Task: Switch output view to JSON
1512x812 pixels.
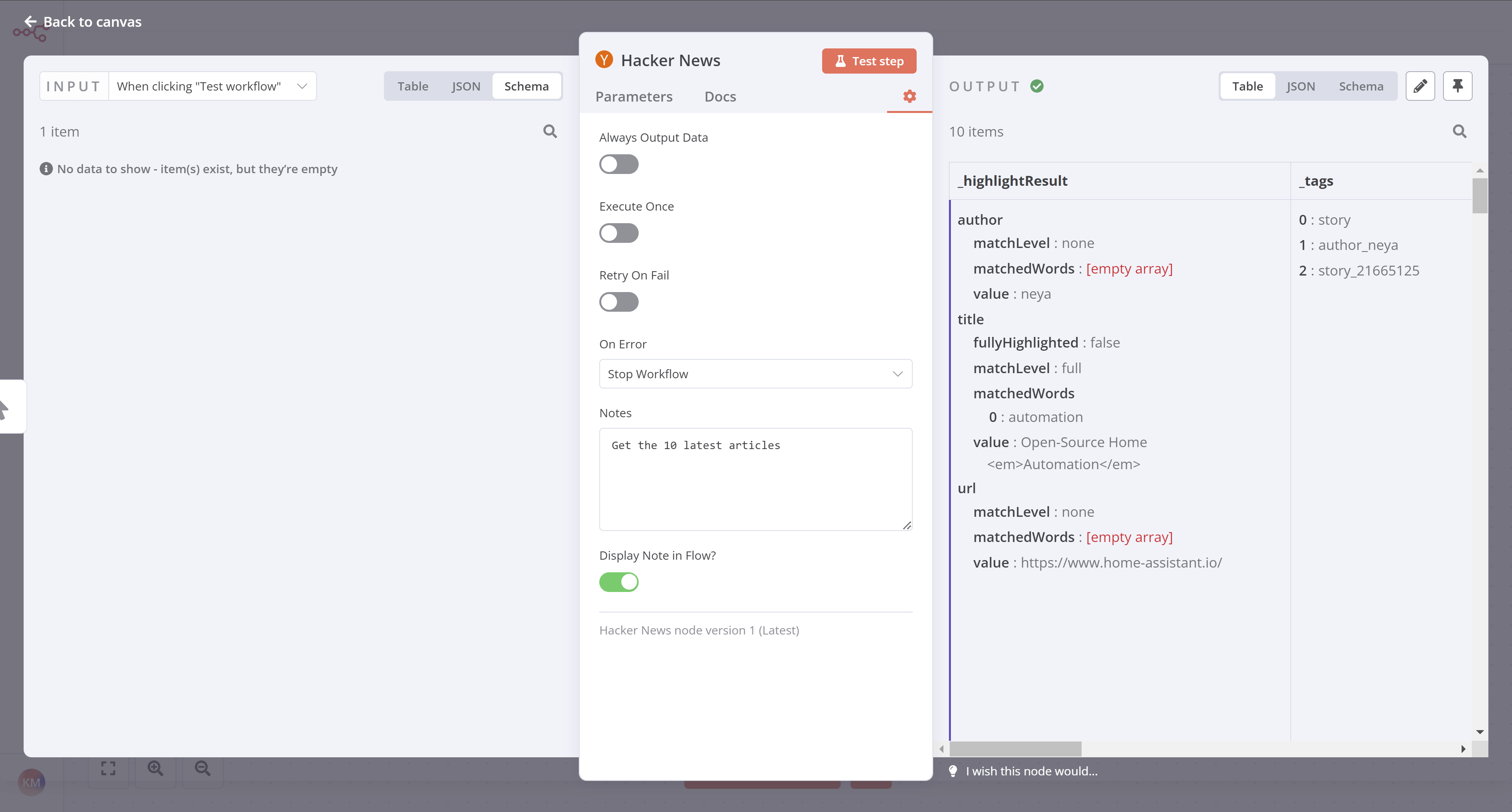Action: [1301, 86]
